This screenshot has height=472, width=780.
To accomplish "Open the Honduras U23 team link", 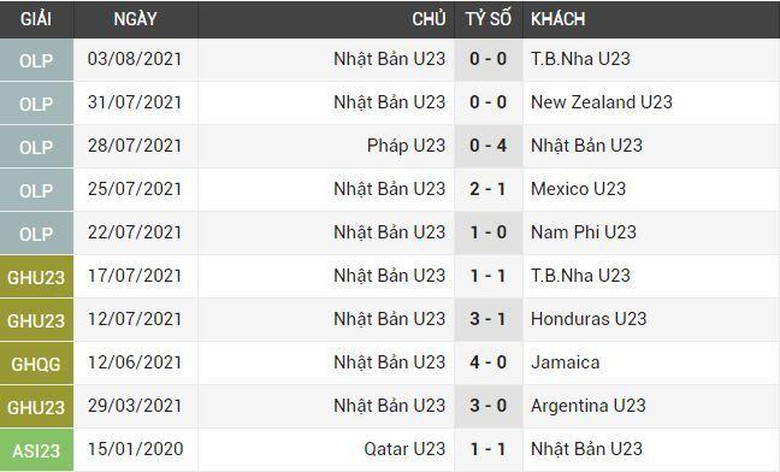I will click(x=588, y=319).
